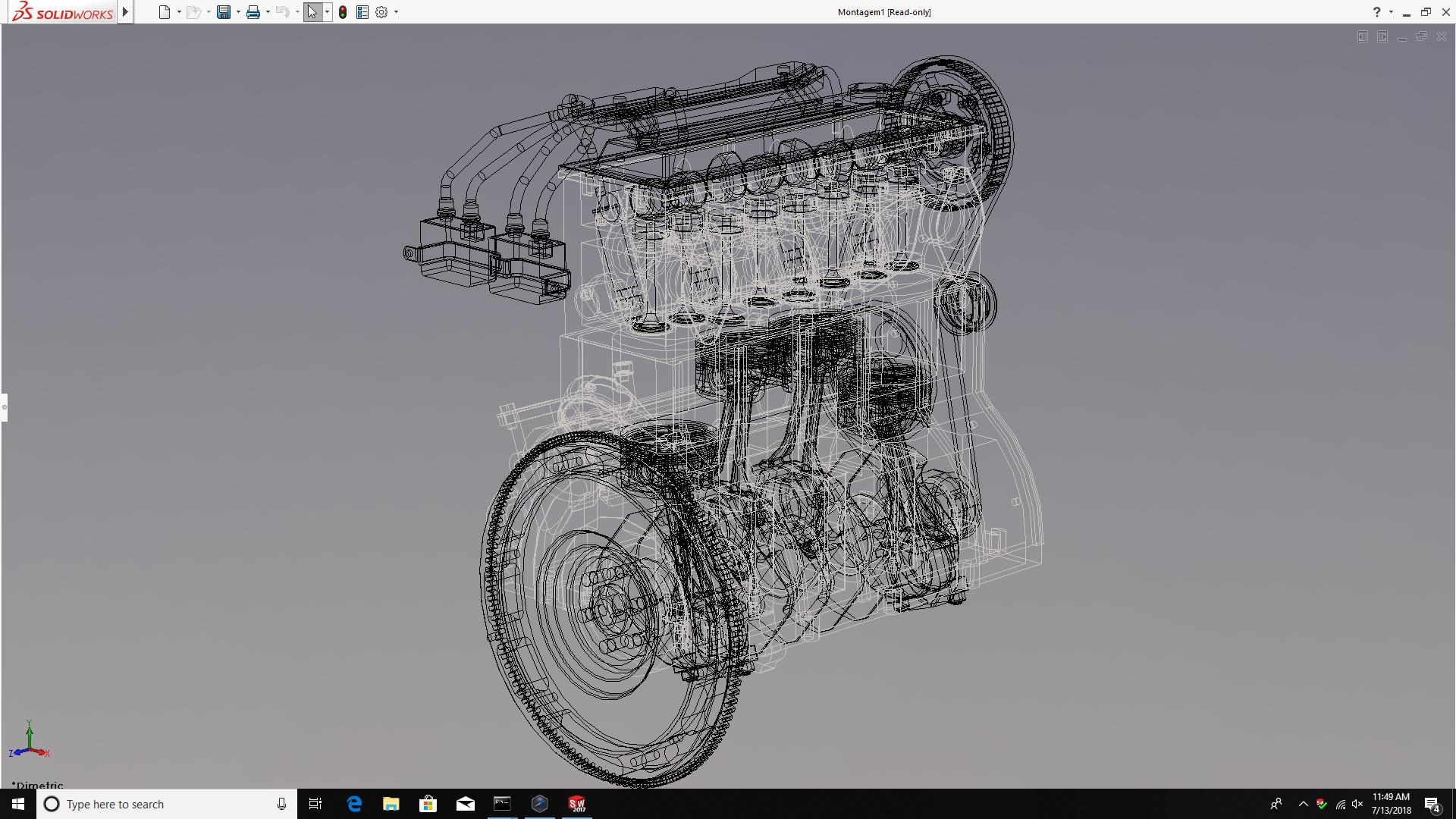Click the Rebuild traffic light icon
This screenshot has height=819, width=1456.
(343, 12)
